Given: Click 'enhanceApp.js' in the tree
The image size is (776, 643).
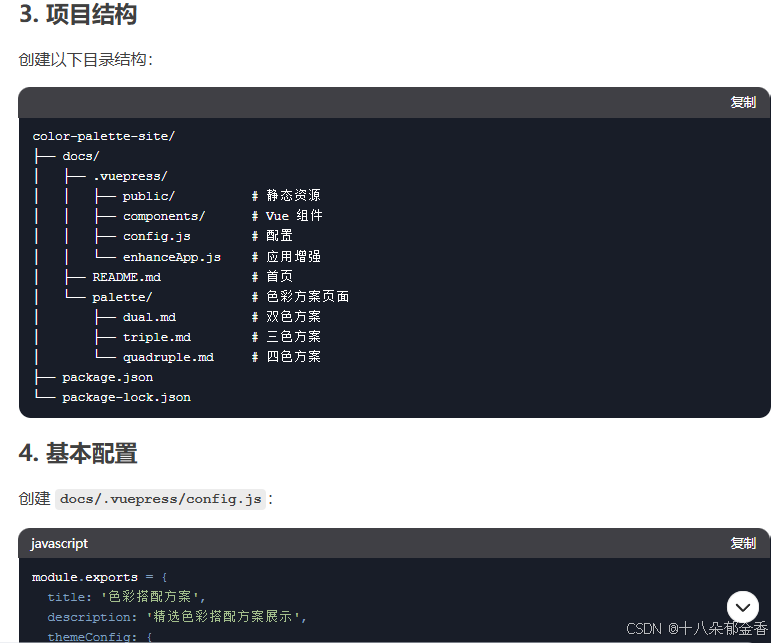Looking at the screenshot, I should pos(172,257).
